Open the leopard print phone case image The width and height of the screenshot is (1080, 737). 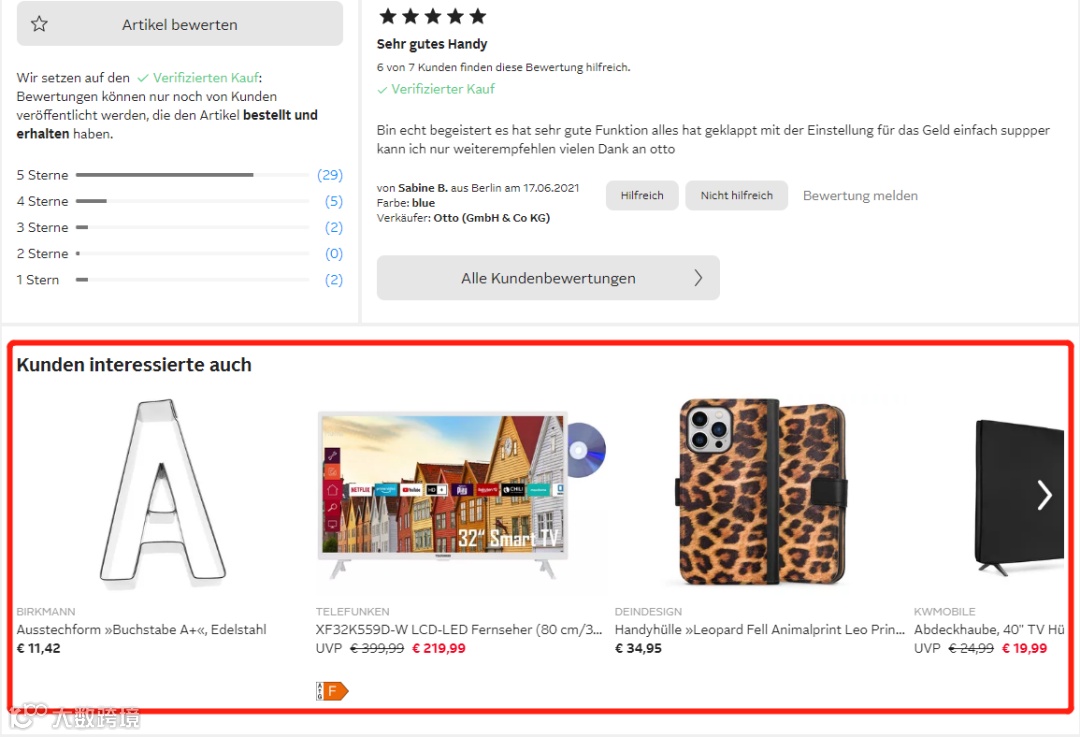click(762, 492)
